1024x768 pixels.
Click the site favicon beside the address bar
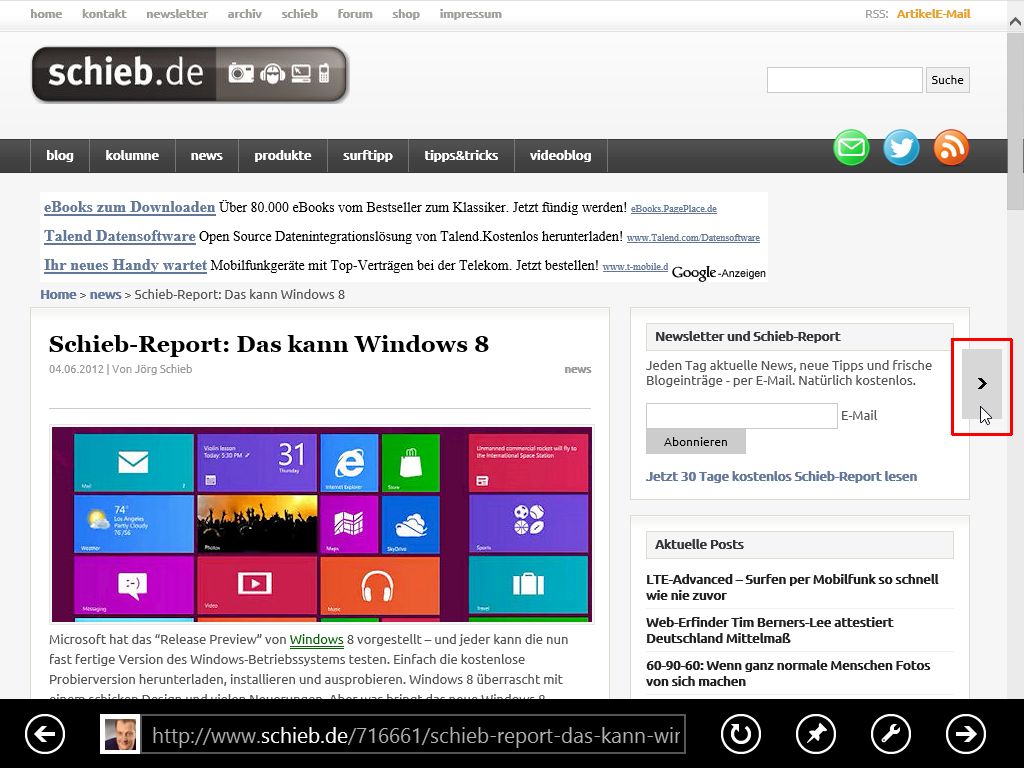tap(120, 734)
